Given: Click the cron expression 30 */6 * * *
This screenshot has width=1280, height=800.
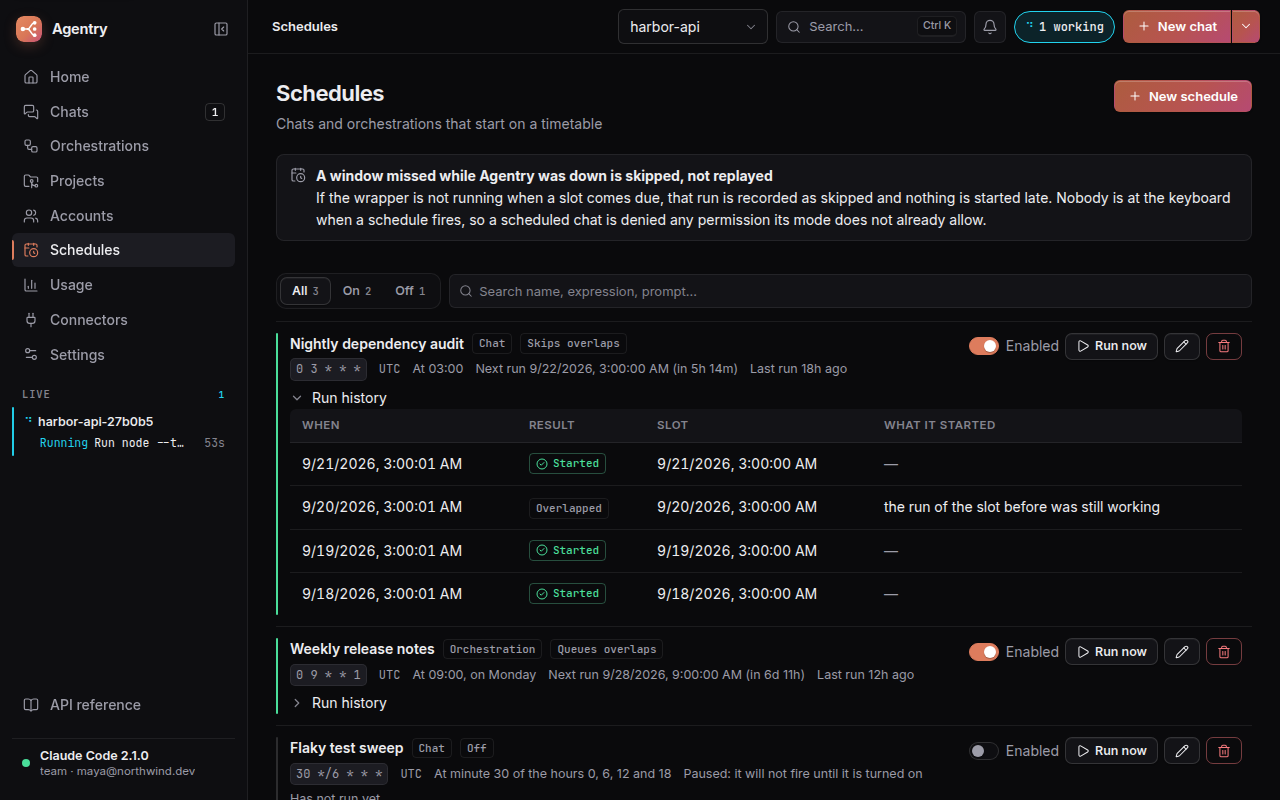Looking at the screenshot, I should click(339, 774).
